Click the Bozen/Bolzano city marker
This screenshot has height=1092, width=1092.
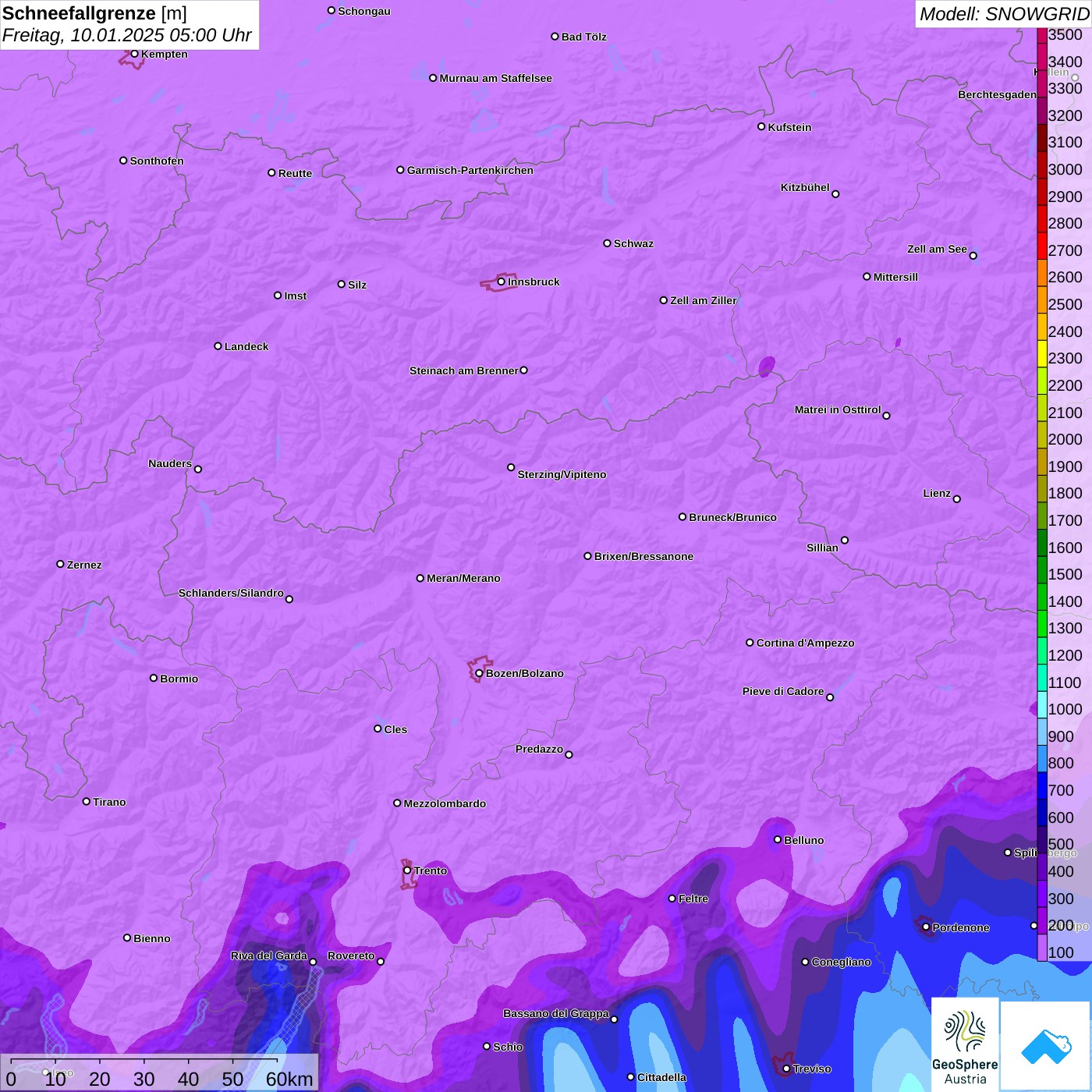pyautogui.click(x=479, y=673)
